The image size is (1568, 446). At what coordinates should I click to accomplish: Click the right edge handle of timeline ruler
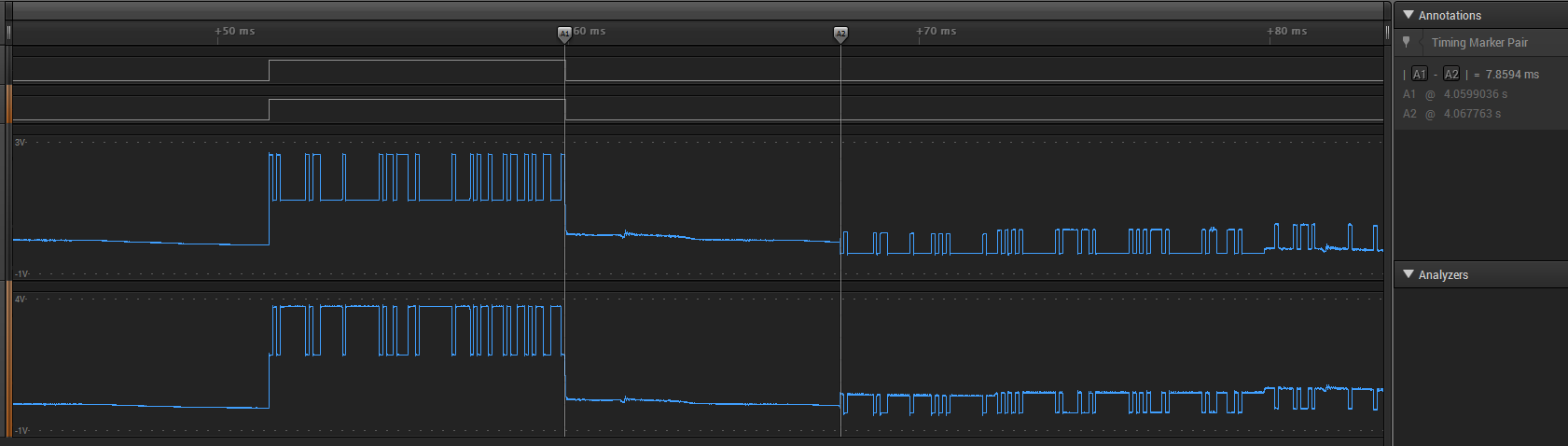(x=1387, y=33)
